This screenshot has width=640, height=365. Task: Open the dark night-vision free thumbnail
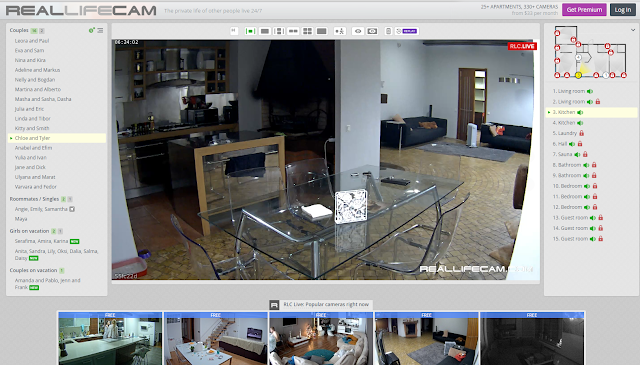coord(532,338)
